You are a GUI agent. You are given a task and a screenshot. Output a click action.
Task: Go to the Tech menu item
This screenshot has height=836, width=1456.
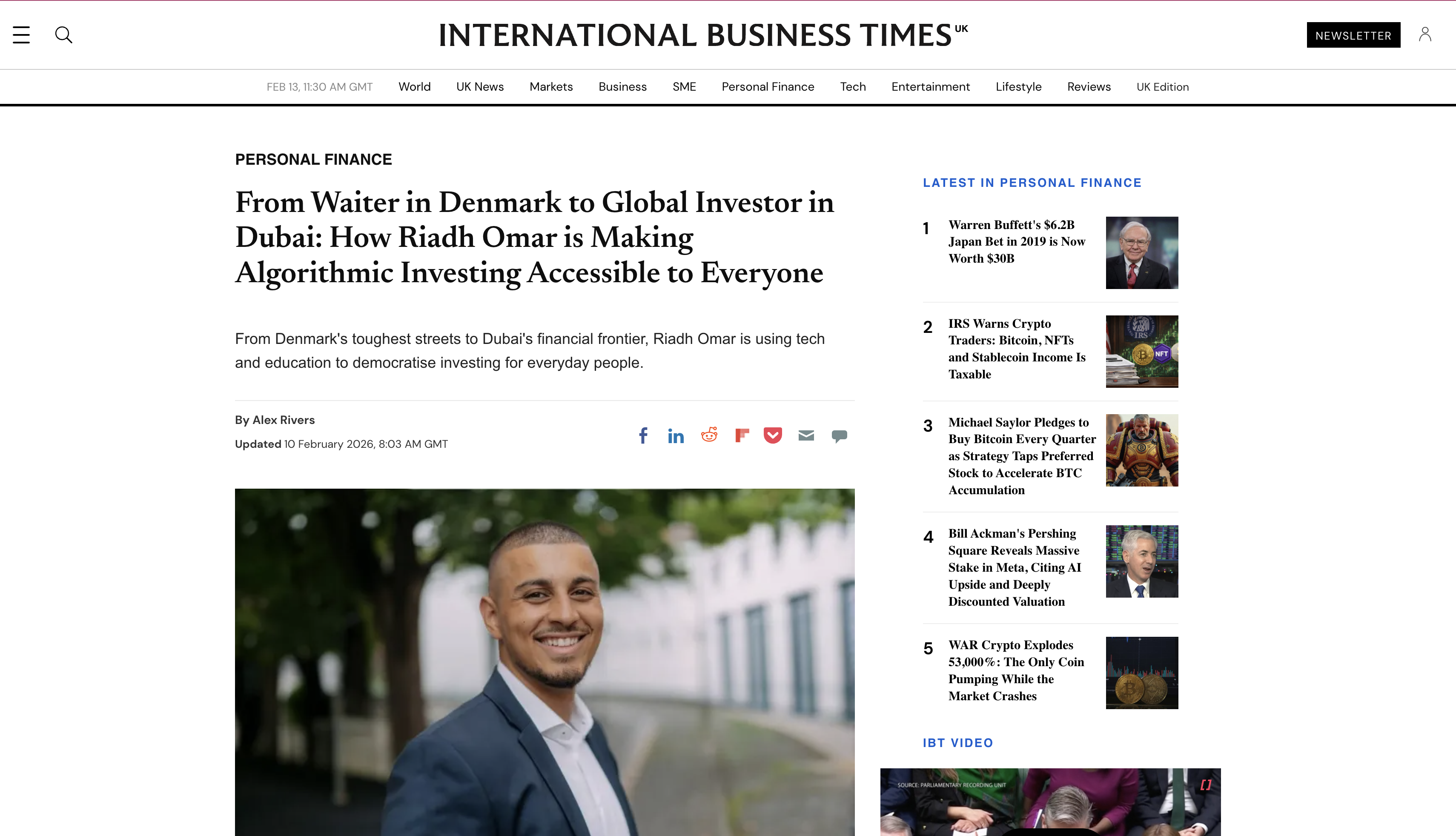[853, 87]
